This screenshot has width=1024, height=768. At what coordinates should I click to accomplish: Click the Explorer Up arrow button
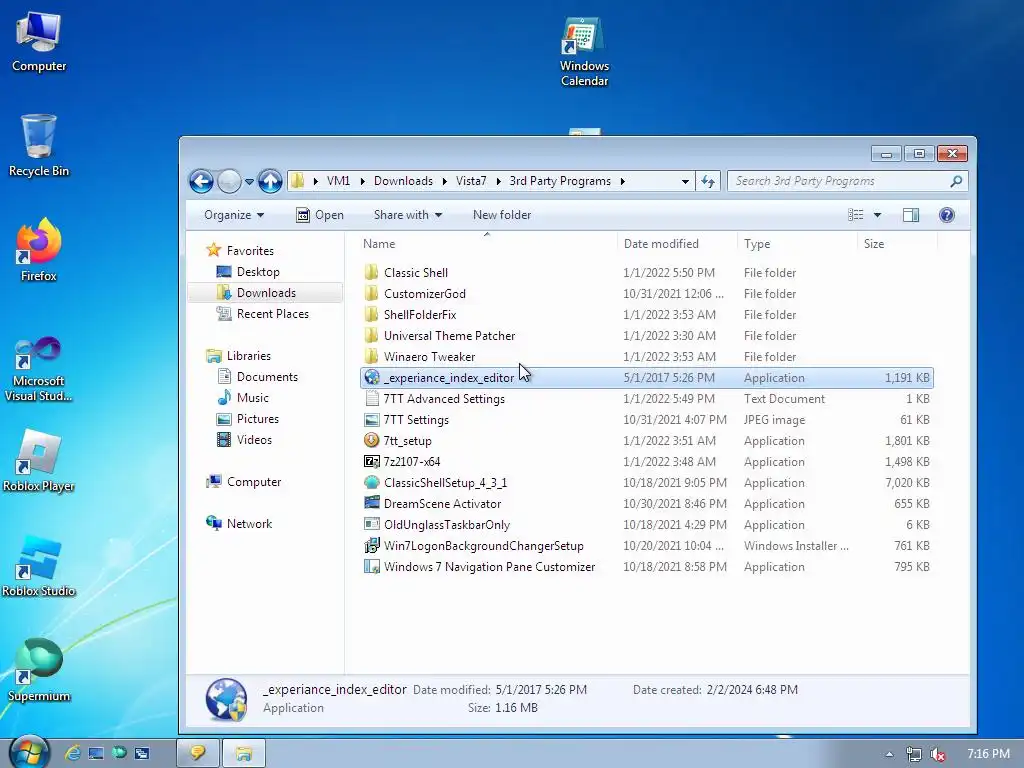click(x=270, y=181)
